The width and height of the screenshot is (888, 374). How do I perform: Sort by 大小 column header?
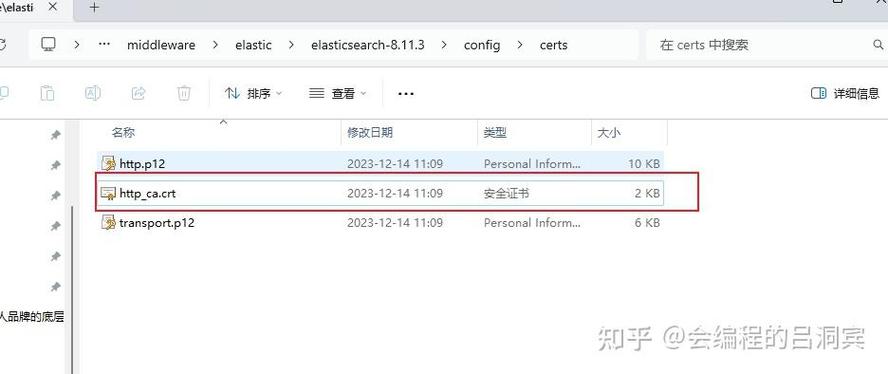pyautogui.click(x=609, y=133)
